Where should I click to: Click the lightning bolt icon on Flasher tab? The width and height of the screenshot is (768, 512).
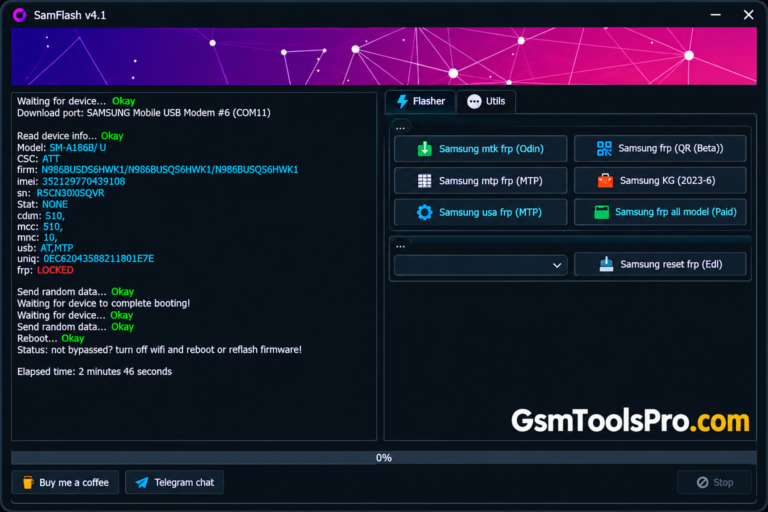point(402,101)
